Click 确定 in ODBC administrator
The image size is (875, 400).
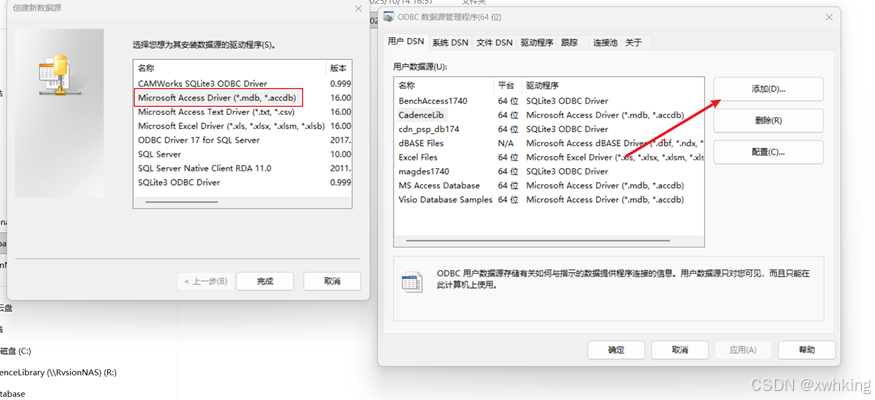pos(616,350)
